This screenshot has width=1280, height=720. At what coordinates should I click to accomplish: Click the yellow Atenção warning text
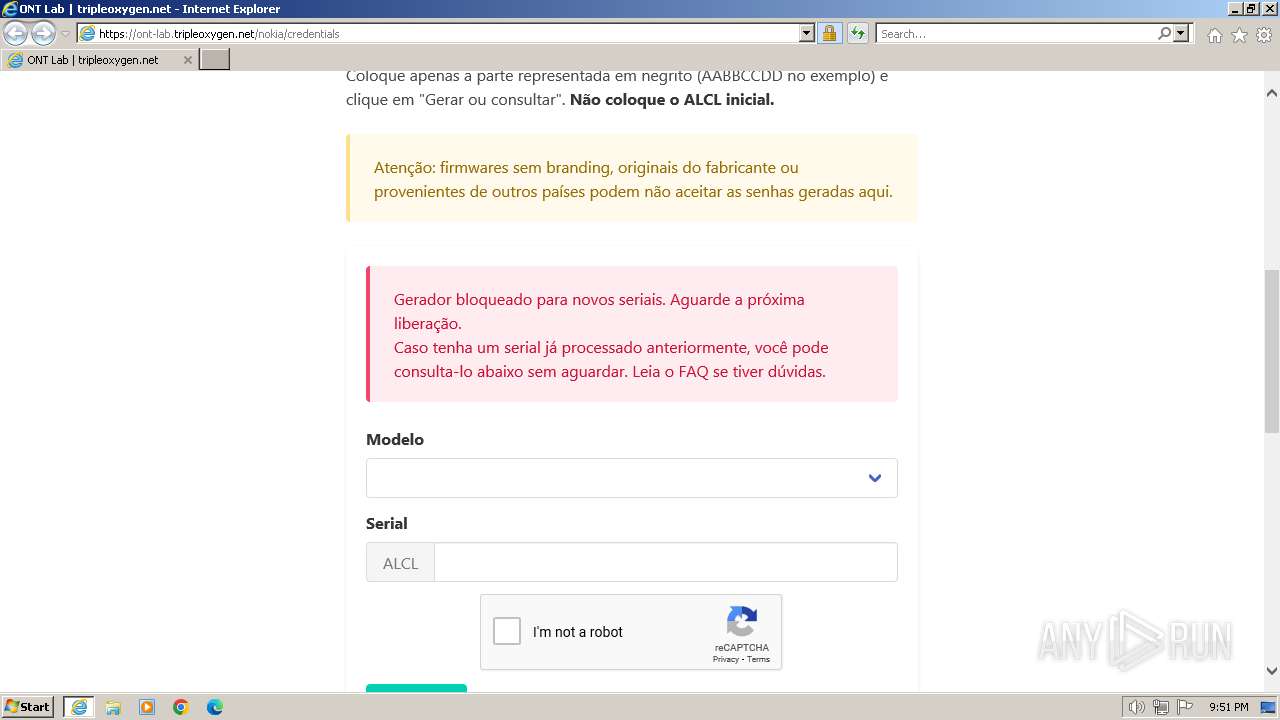633,179
